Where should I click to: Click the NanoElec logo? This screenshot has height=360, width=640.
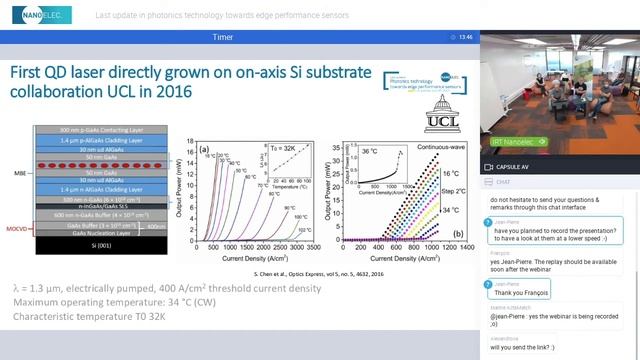point(42,15)
